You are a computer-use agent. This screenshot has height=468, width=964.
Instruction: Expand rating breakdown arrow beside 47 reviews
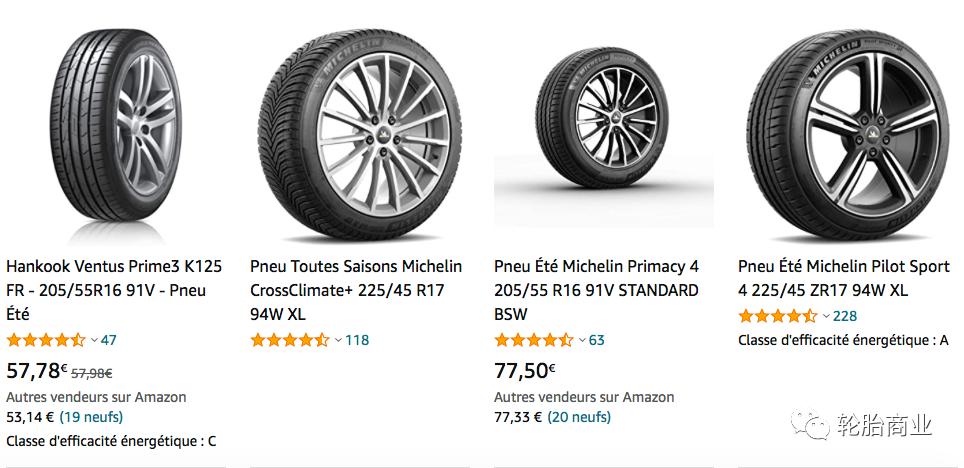(94, 340)
